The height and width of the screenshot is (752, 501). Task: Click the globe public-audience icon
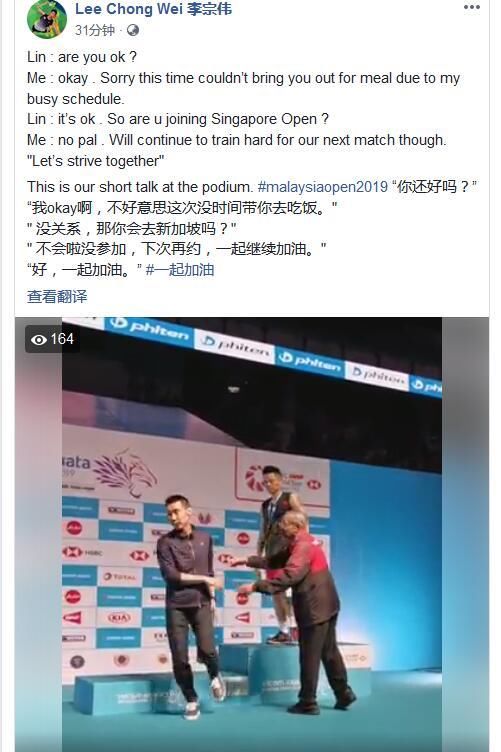133,31
